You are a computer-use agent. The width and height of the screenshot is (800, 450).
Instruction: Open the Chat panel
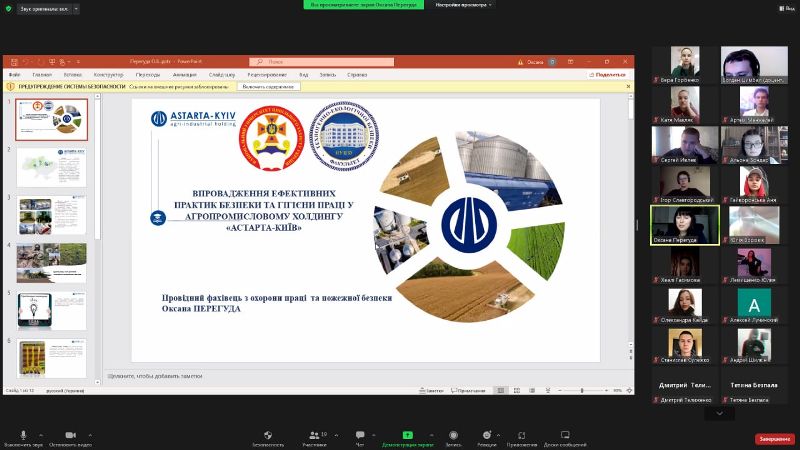coord(360,435)
